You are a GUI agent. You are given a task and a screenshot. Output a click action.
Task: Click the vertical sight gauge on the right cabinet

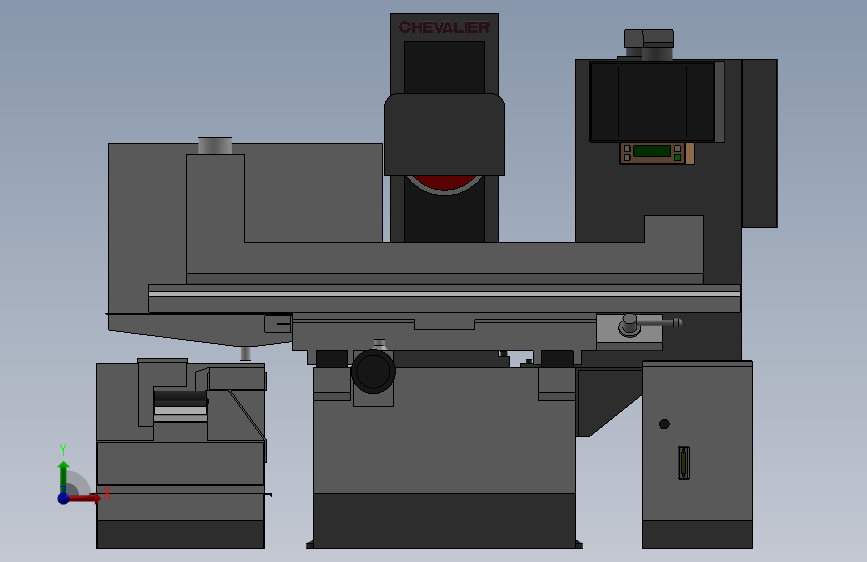pos(684,462)
